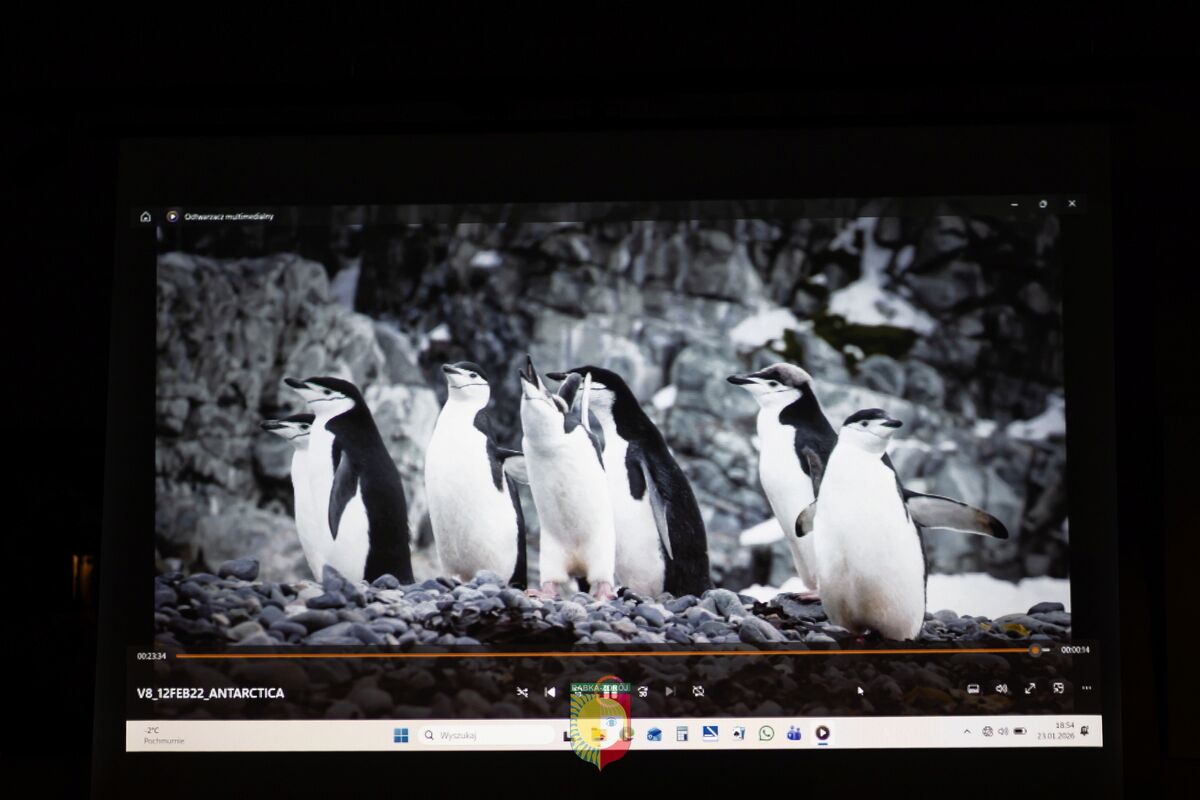Click the Media Player taskbar icon
The image size is (1200, 800).
(822, 733)
